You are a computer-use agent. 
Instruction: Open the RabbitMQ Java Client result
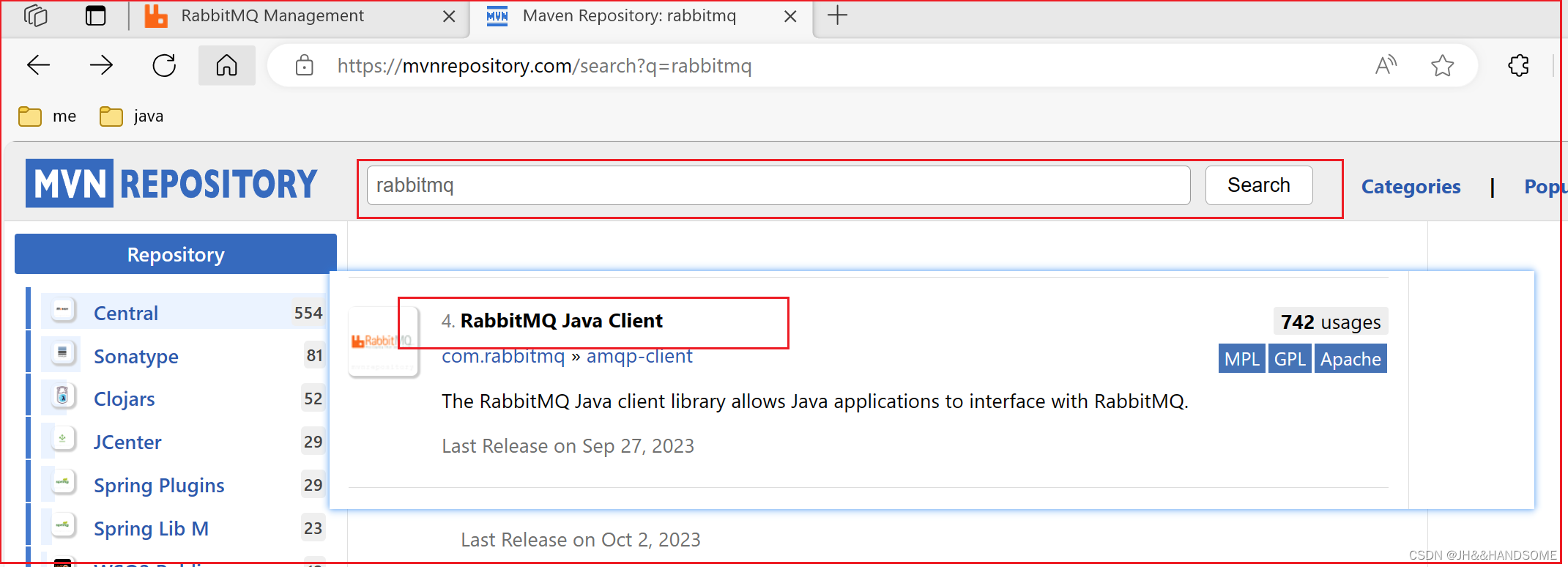(x=561, y=321)
